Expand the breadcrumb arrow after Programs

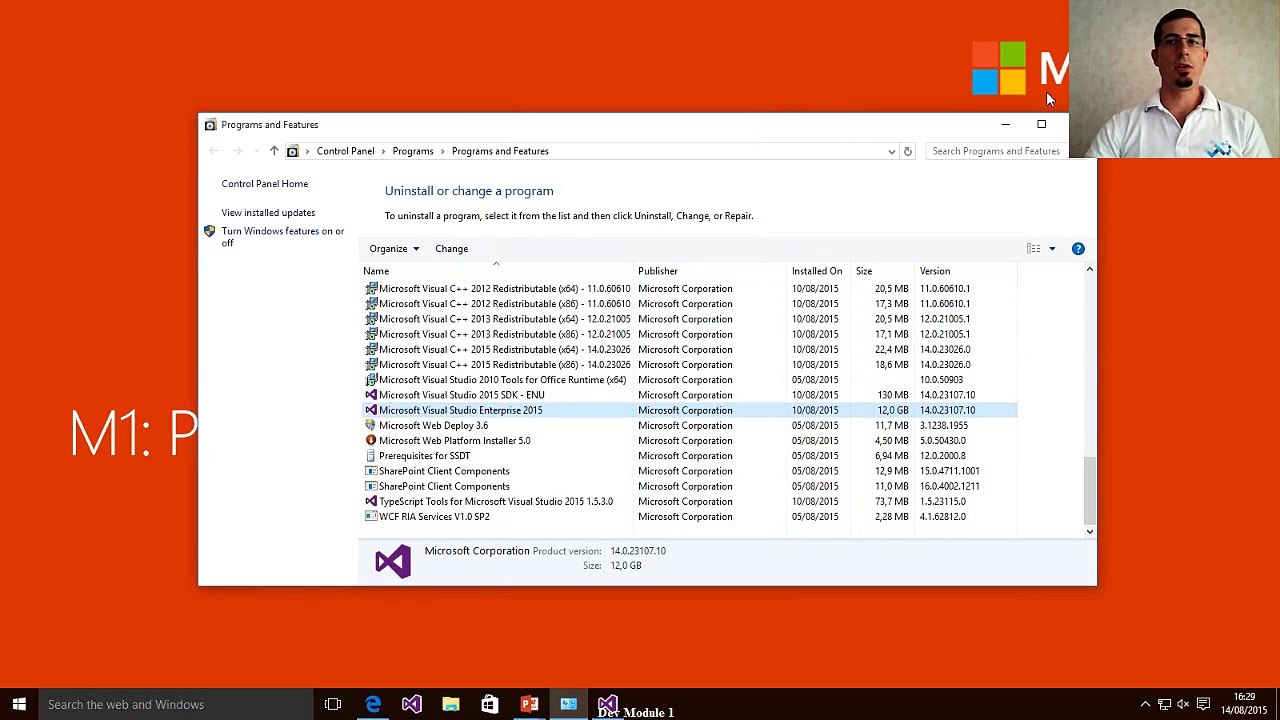coord(443,151)
